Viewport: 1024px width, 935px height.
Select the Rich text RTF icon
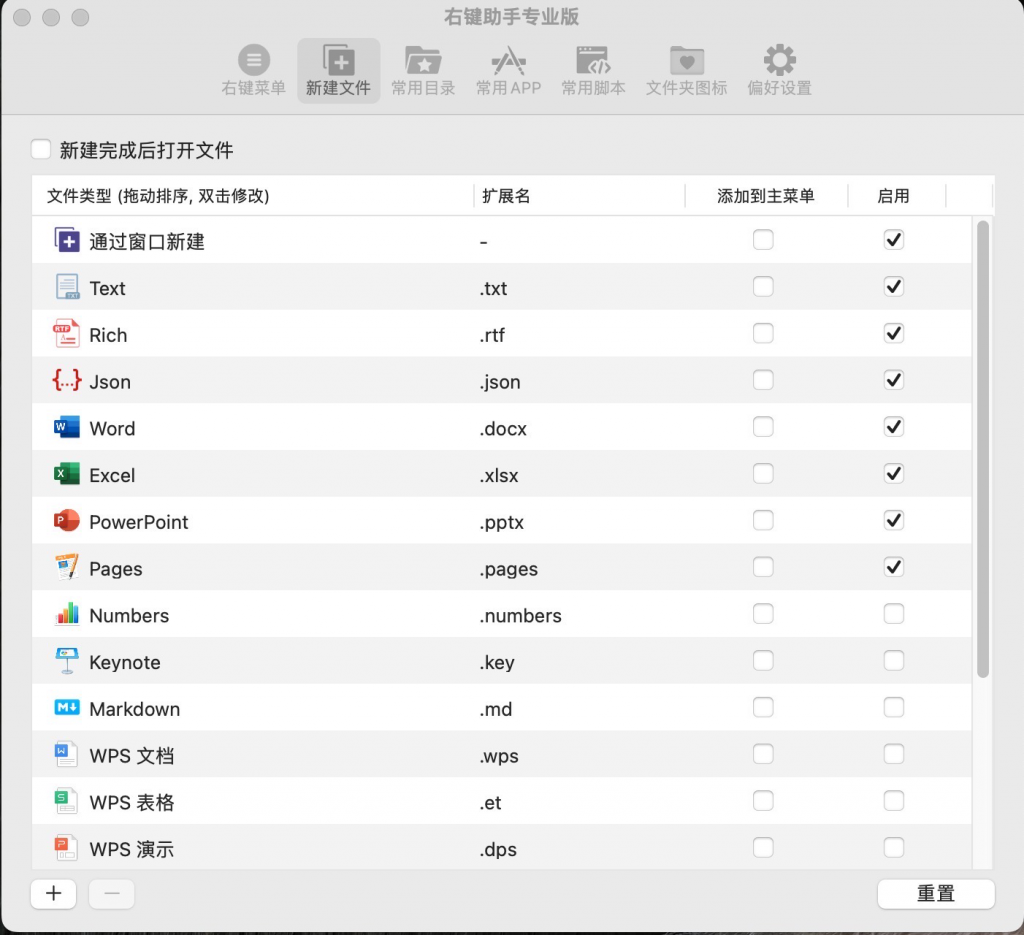(66, 334)
